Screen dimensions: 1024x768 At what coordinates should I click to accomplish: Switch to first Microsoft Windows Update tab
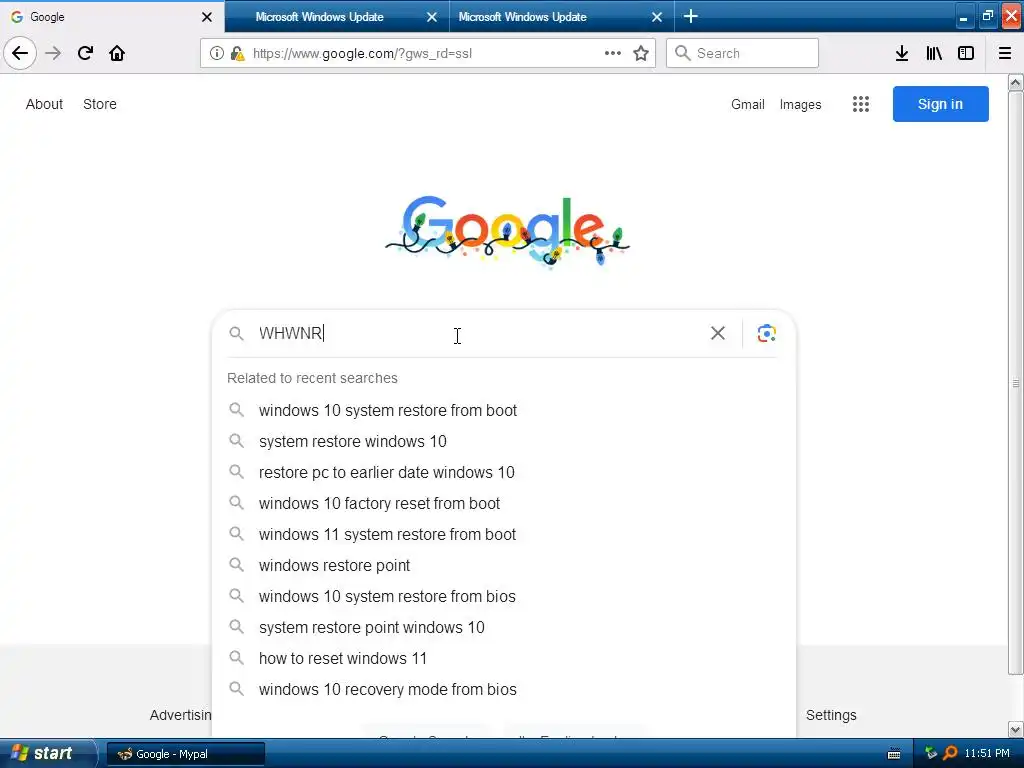pyautogui.click(x=337, y=17)
